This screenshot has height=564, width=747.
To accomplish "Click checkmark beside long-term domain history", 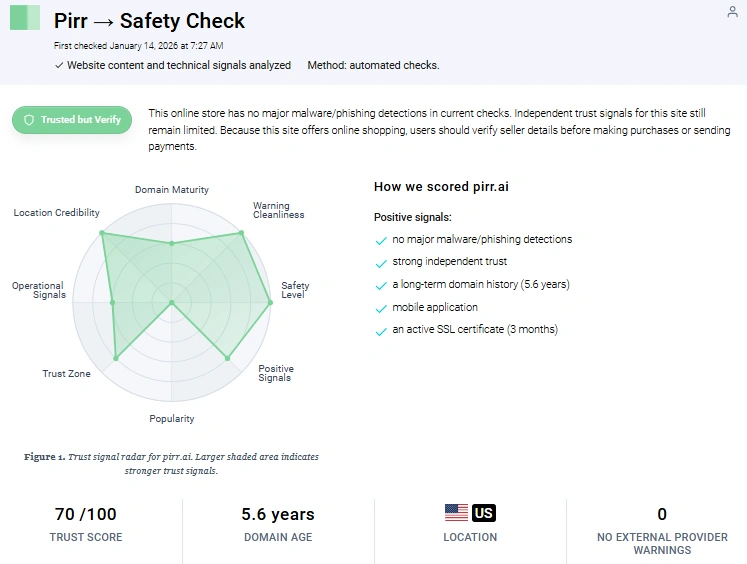I will point(381,286).
